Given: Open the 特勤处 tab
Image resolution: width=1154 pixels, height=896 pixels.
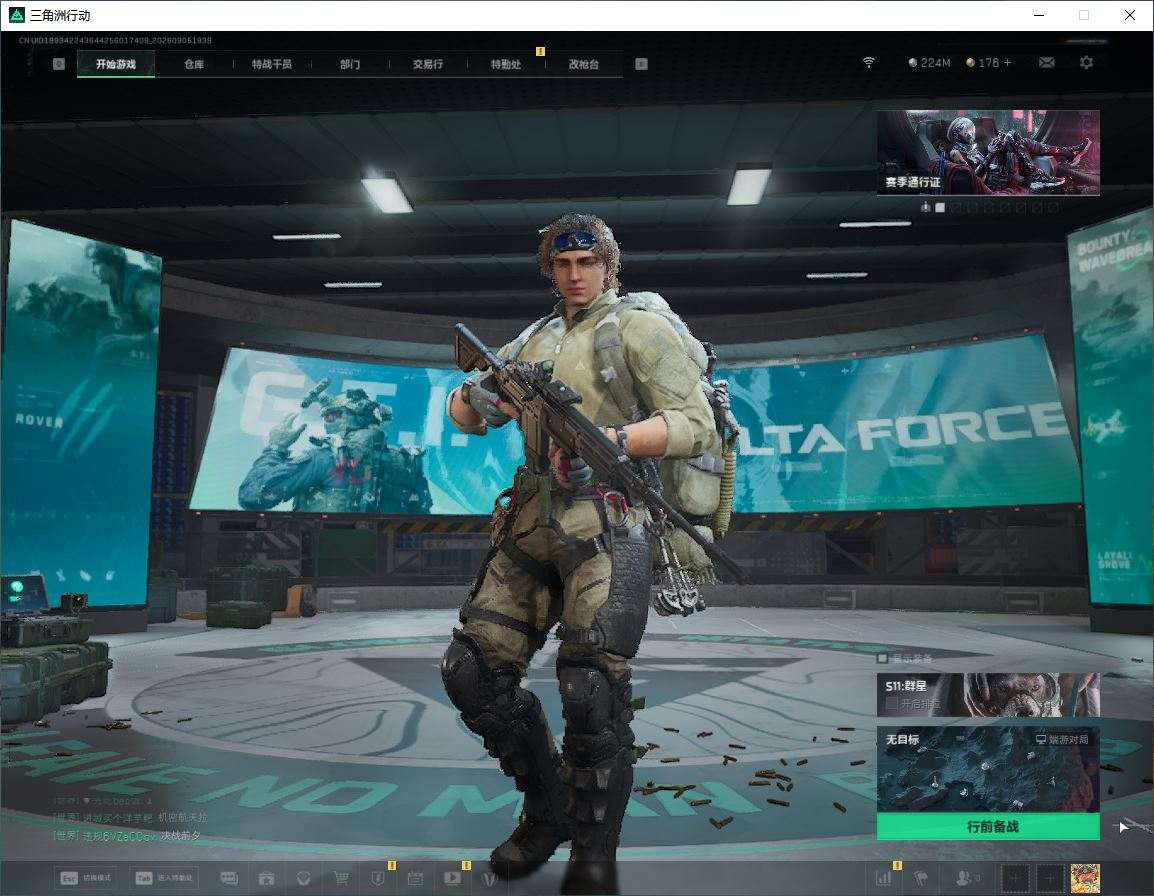Looking at the screenshot, I should pos(506,64).
